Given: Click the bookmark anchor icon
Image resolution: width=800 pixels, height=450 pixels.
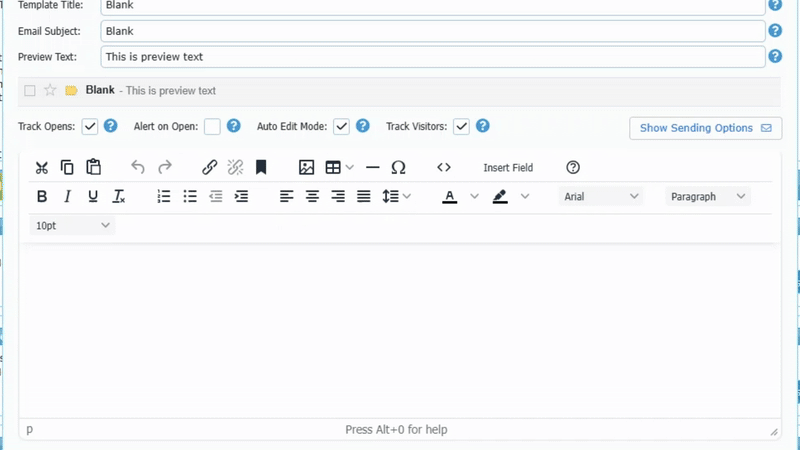Looking at the screenshot, I should click(x=261, y=168).
